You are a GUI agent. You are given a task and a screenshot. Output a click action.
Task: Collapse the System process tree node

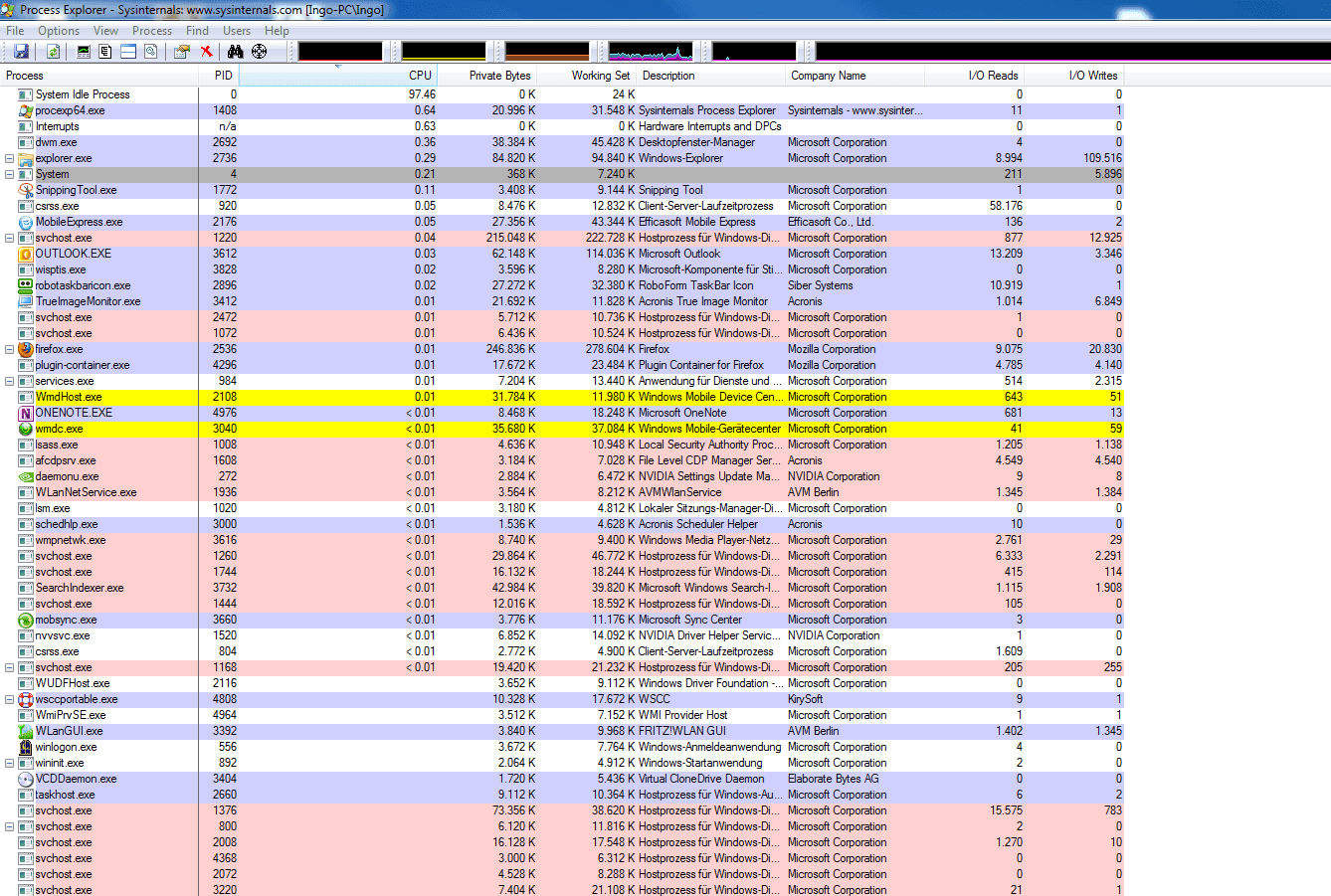coord(10,174)
